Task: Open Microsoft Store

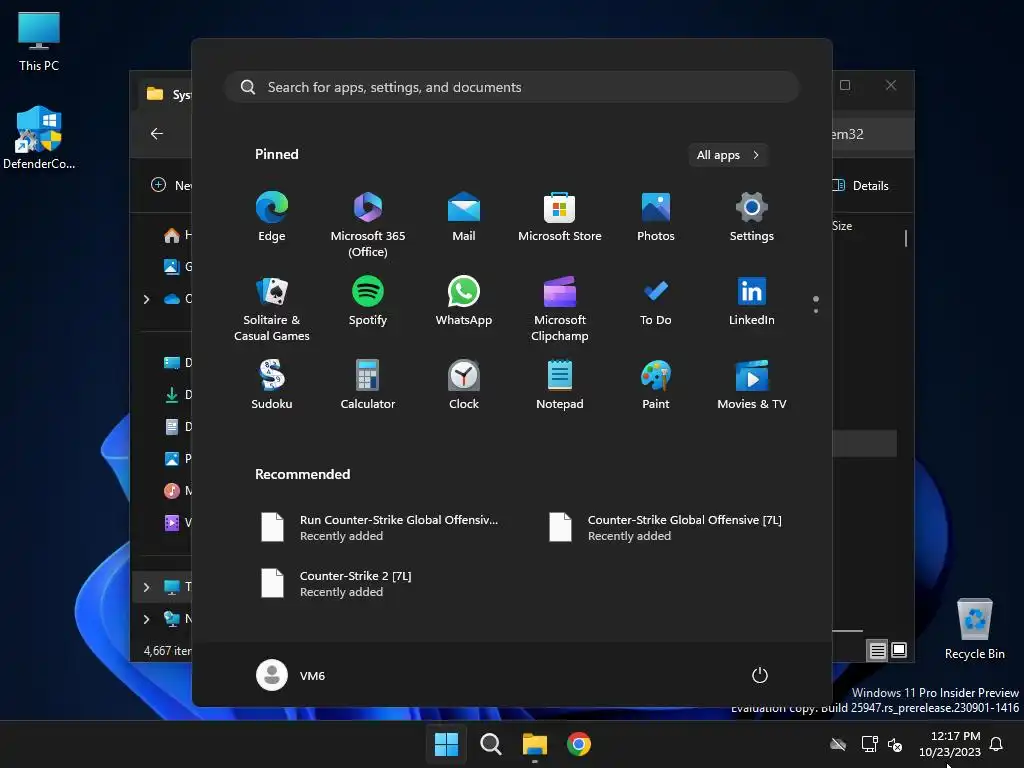Action: 560,217
